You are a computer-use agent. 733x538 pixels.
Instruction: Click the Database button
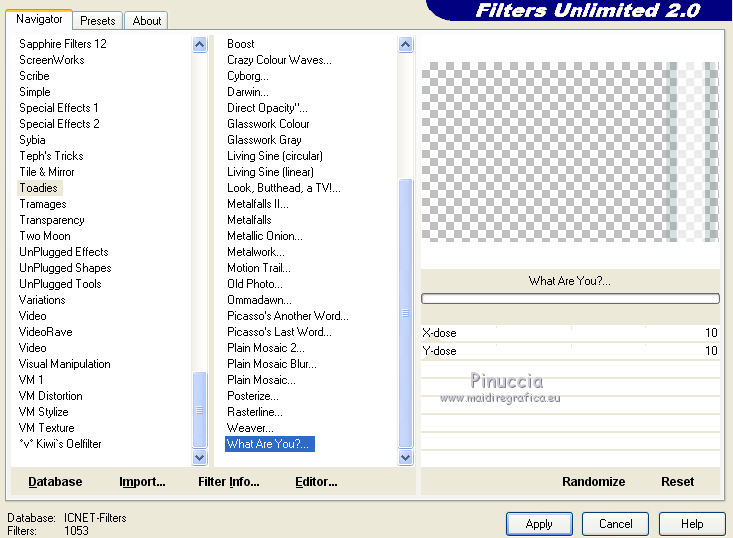pos(55,482)
